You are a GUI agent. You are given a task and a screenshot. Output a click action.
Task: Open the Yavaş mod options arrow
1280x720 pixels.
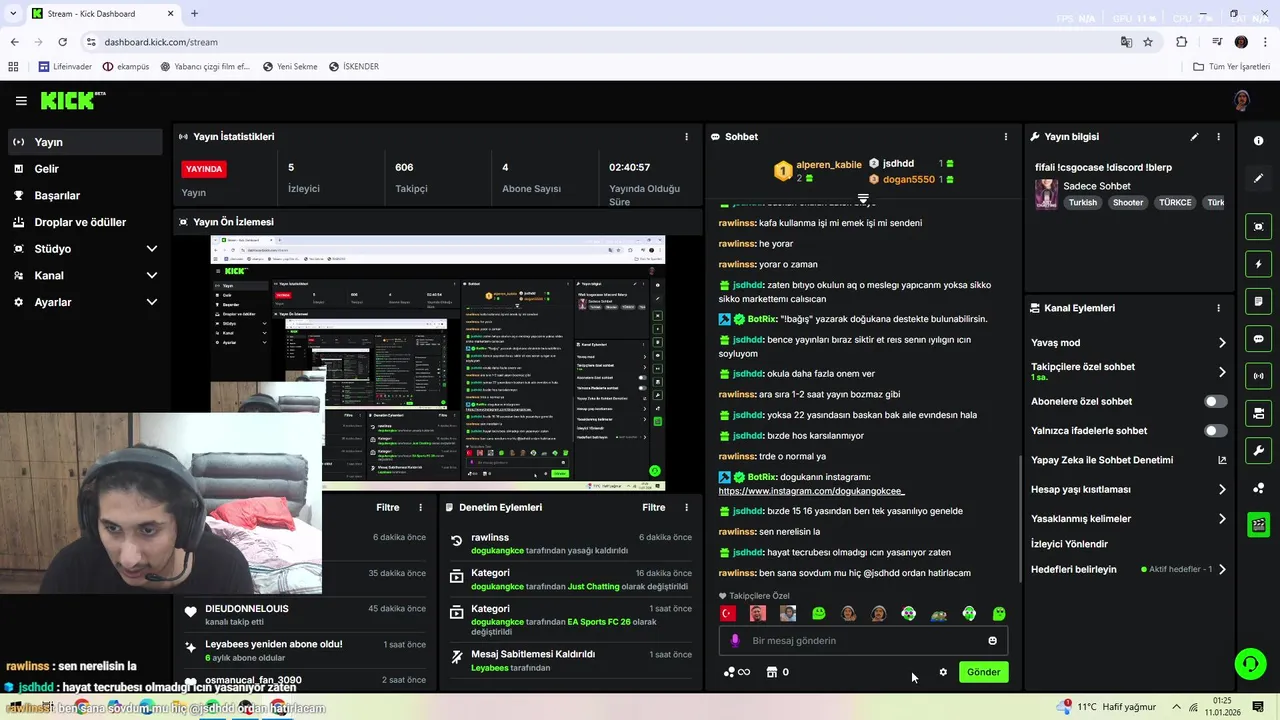(1222, 343)
